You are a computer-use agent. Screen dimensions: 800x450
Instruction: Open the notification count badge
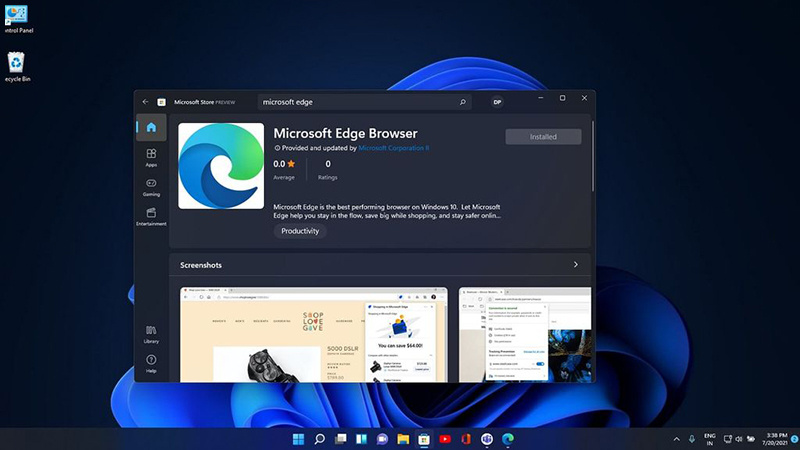[794, 439]
